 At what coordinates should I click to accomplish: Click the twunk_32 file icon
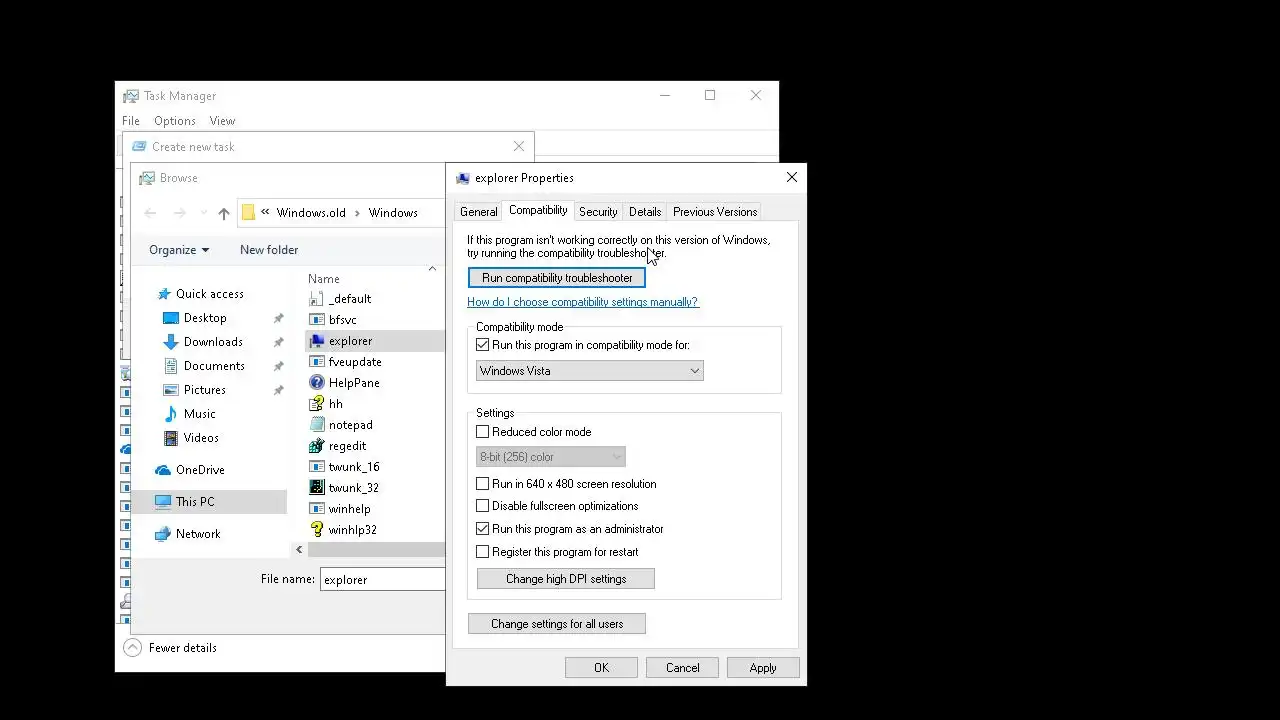point(317,488)
